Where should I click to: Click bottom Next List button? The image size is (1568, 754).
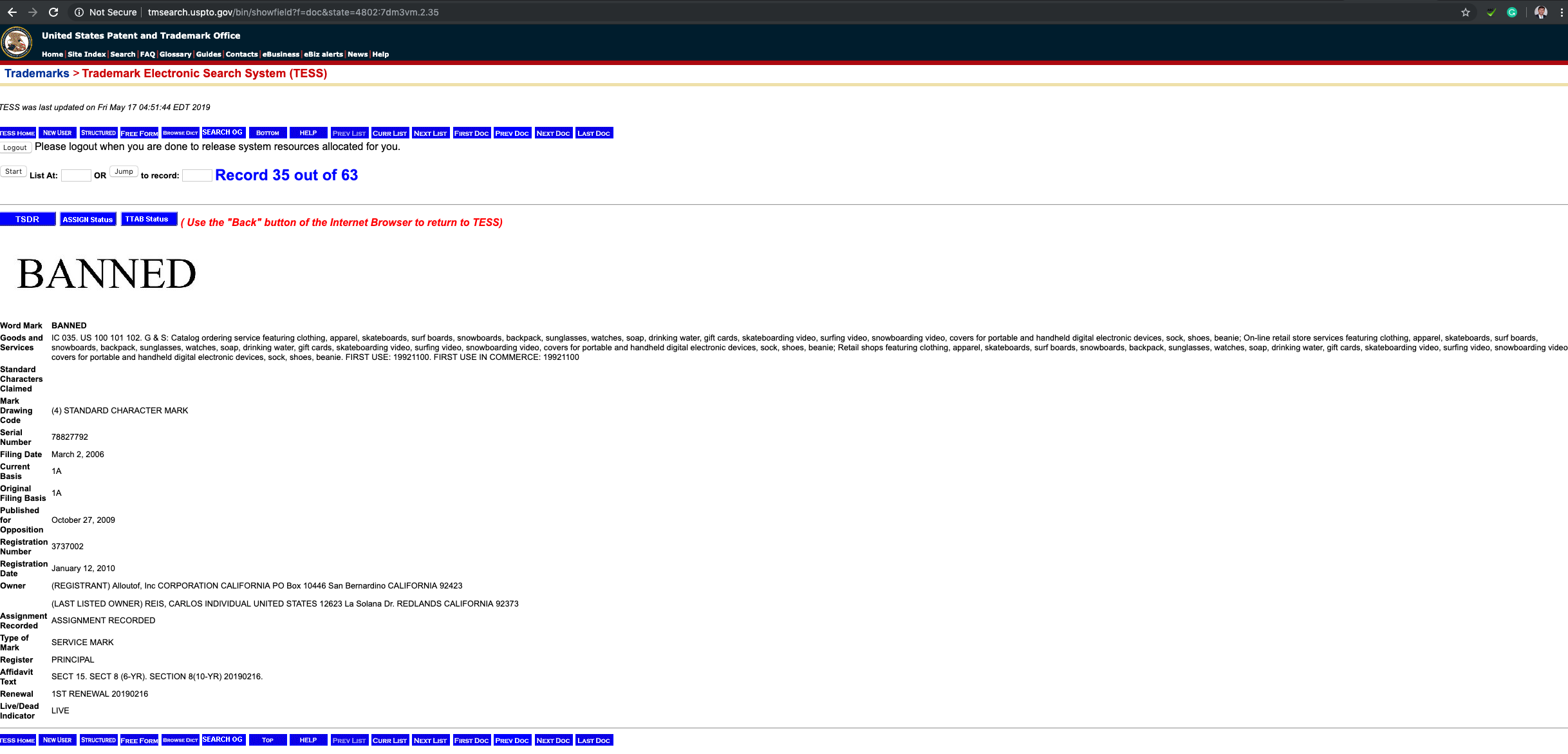(431, 740)
